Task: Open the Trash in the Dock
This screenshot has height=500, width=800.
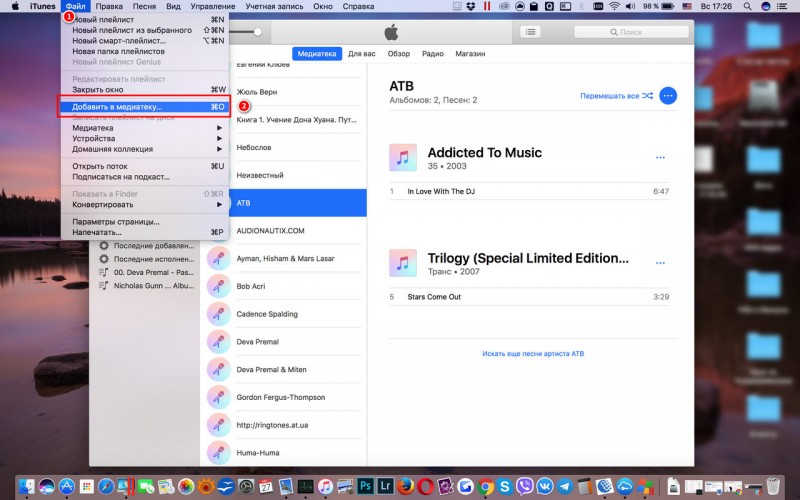Action: click(773, 486)
